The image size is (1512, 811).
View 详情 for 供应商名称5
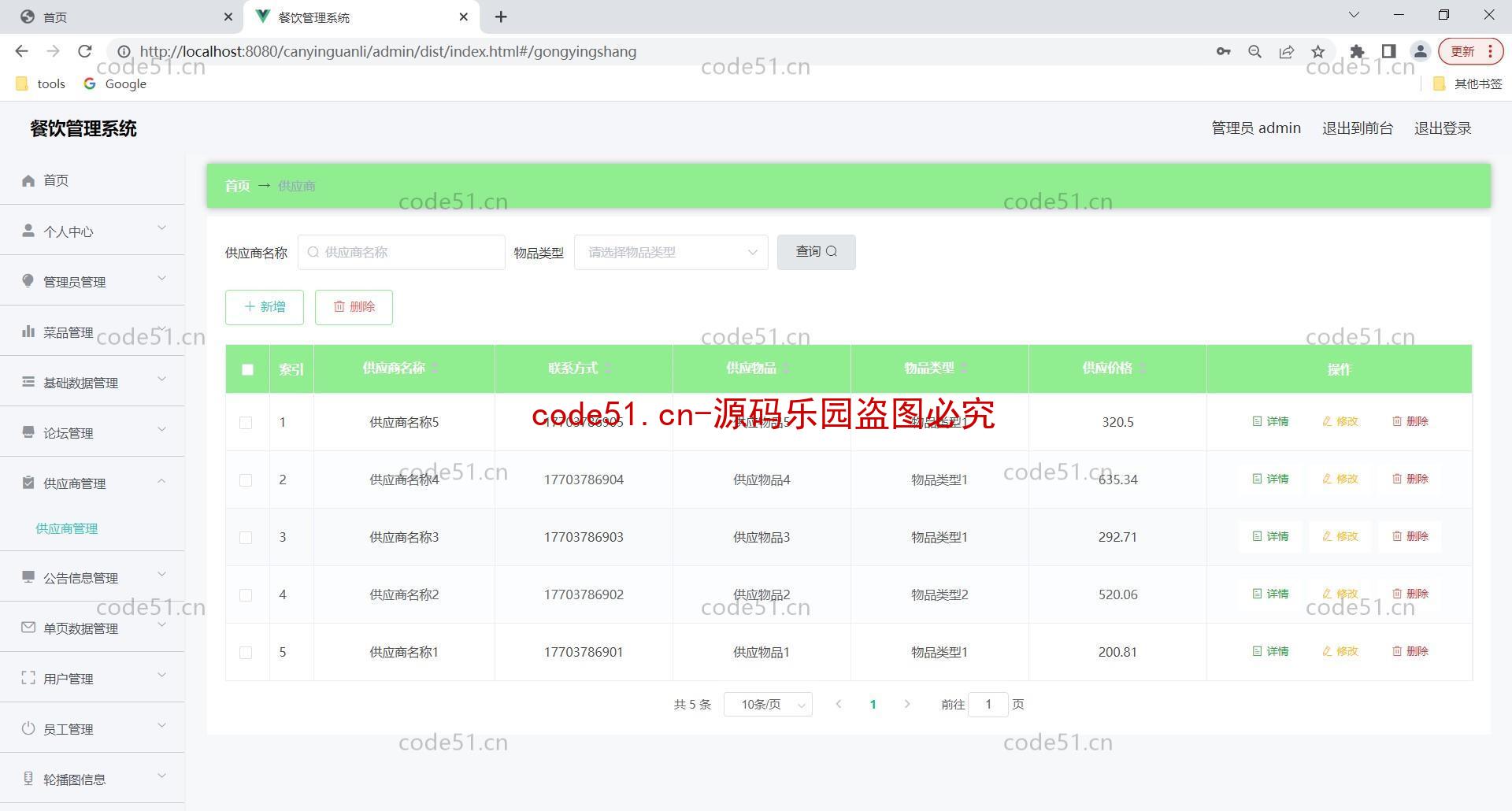1270,421
